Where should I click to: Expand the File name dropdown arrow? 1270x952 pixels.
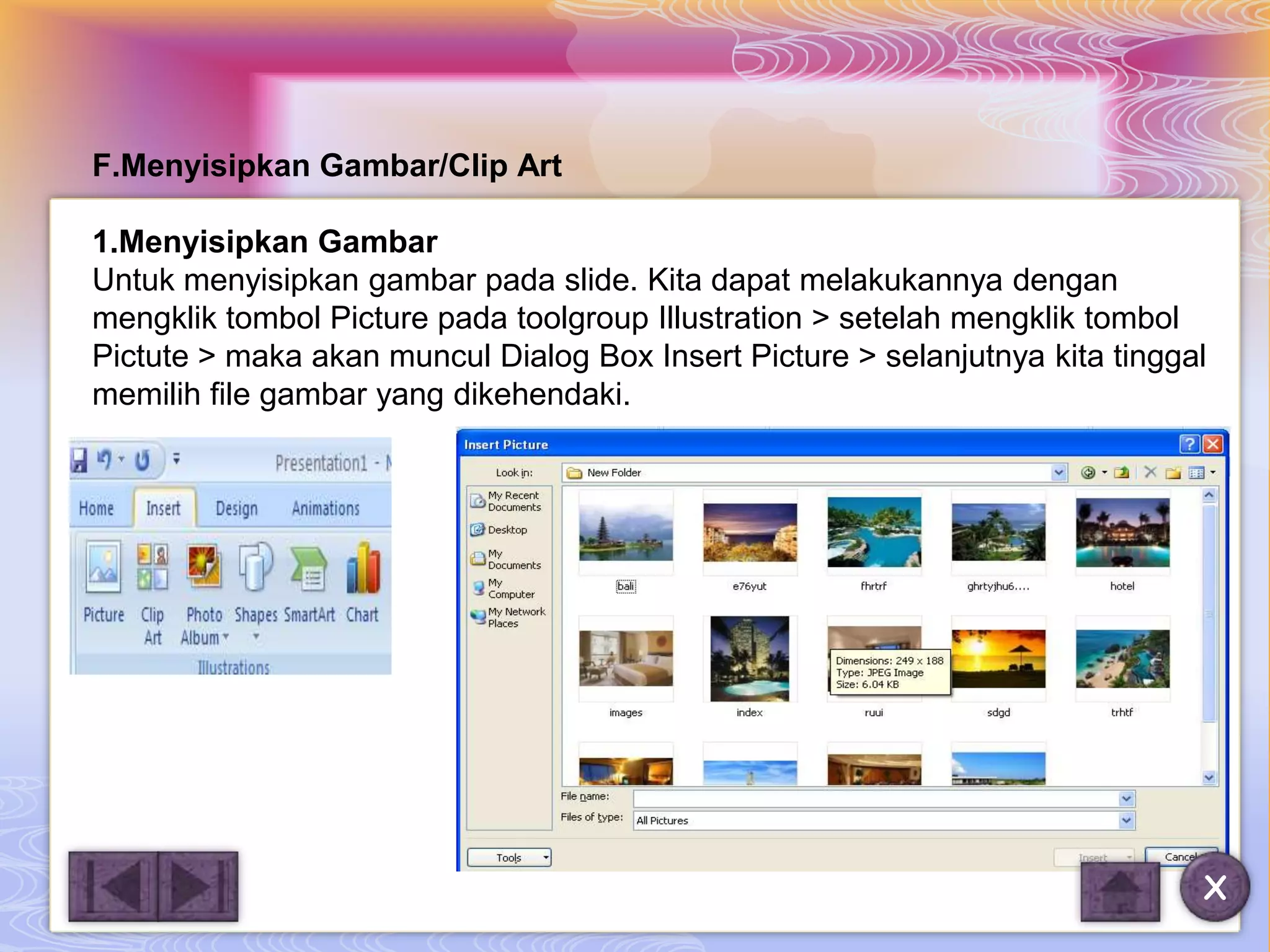click(1127, 799)
